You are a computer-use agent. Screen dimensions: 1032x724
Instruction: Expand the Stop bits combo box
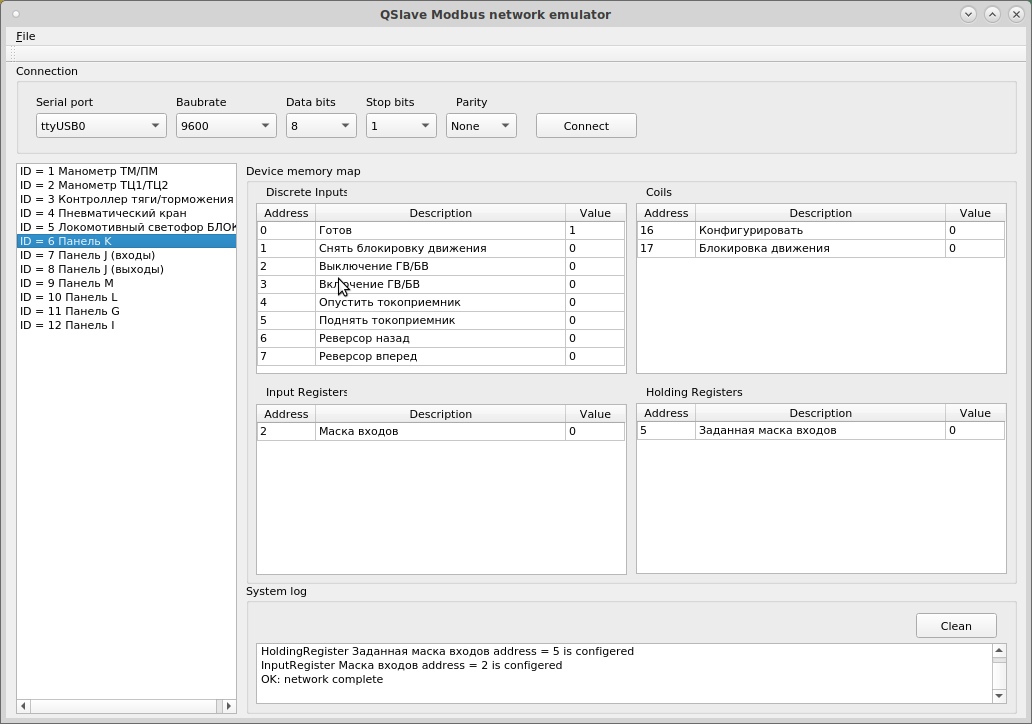(401, 126)
